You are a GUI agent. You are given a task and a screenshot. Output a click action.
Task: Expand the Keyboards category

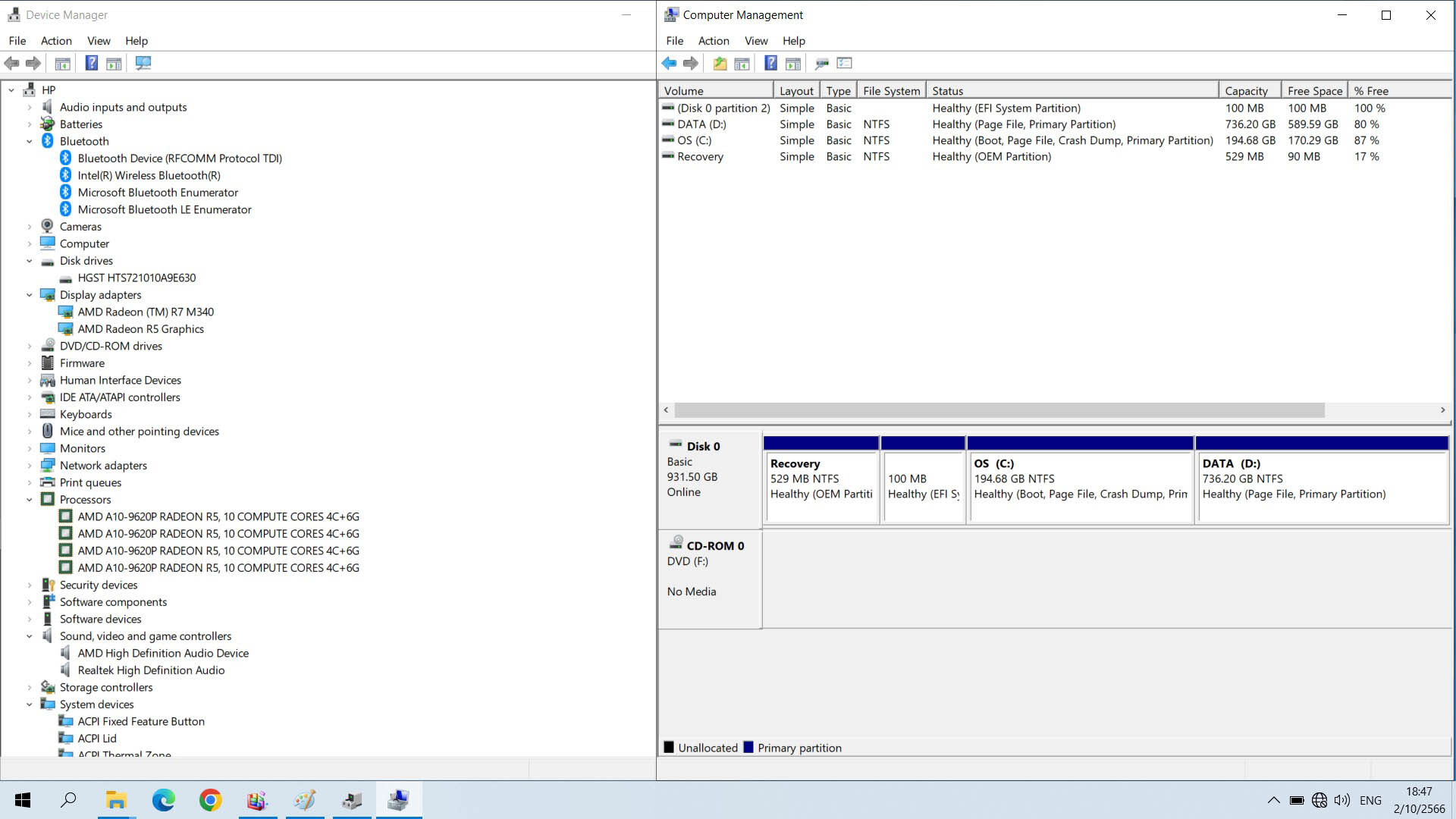pyautogui.click(x=30, y=415)
